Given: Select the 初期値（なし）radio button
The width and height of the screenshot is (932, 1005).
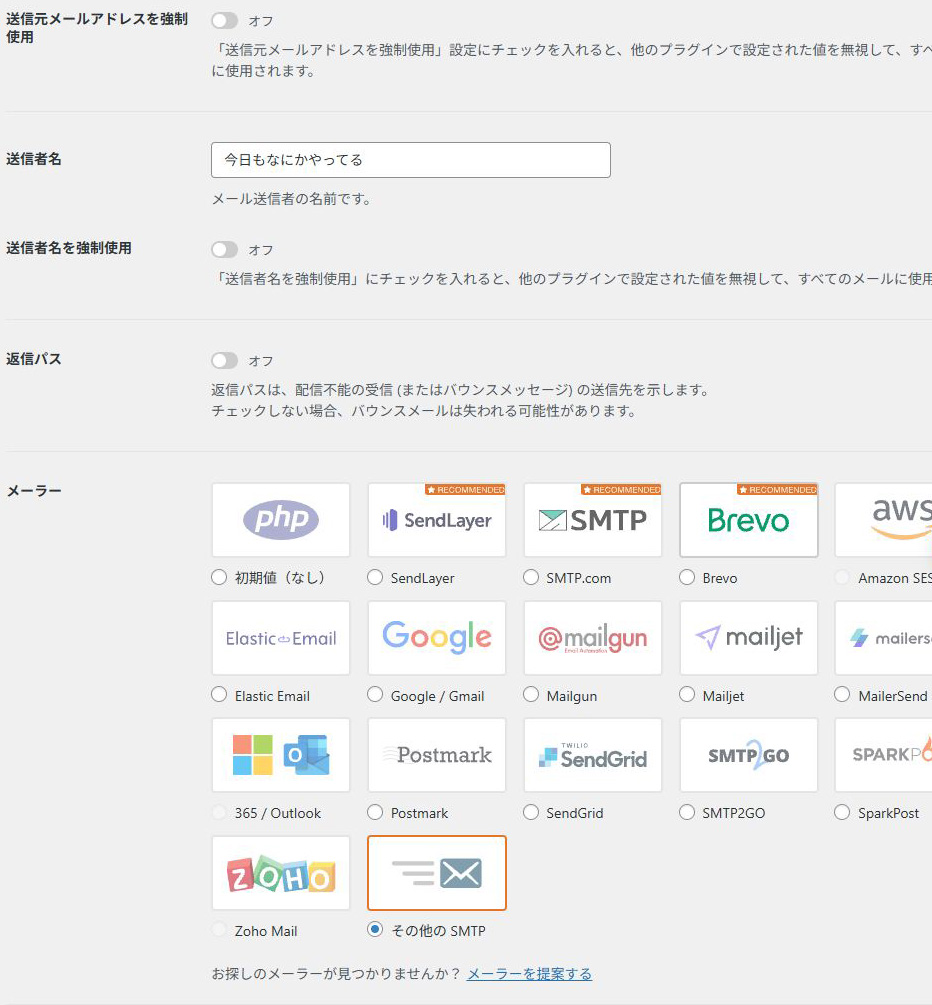Looking at the screenshot, I should tap(219, 577).
